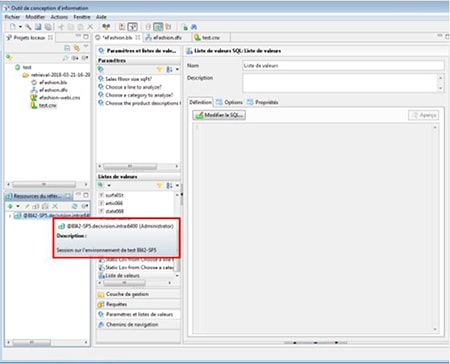This screenshot has width=450, height=364.
Task: Select the test project in the tree
Action: click(23, 67)
